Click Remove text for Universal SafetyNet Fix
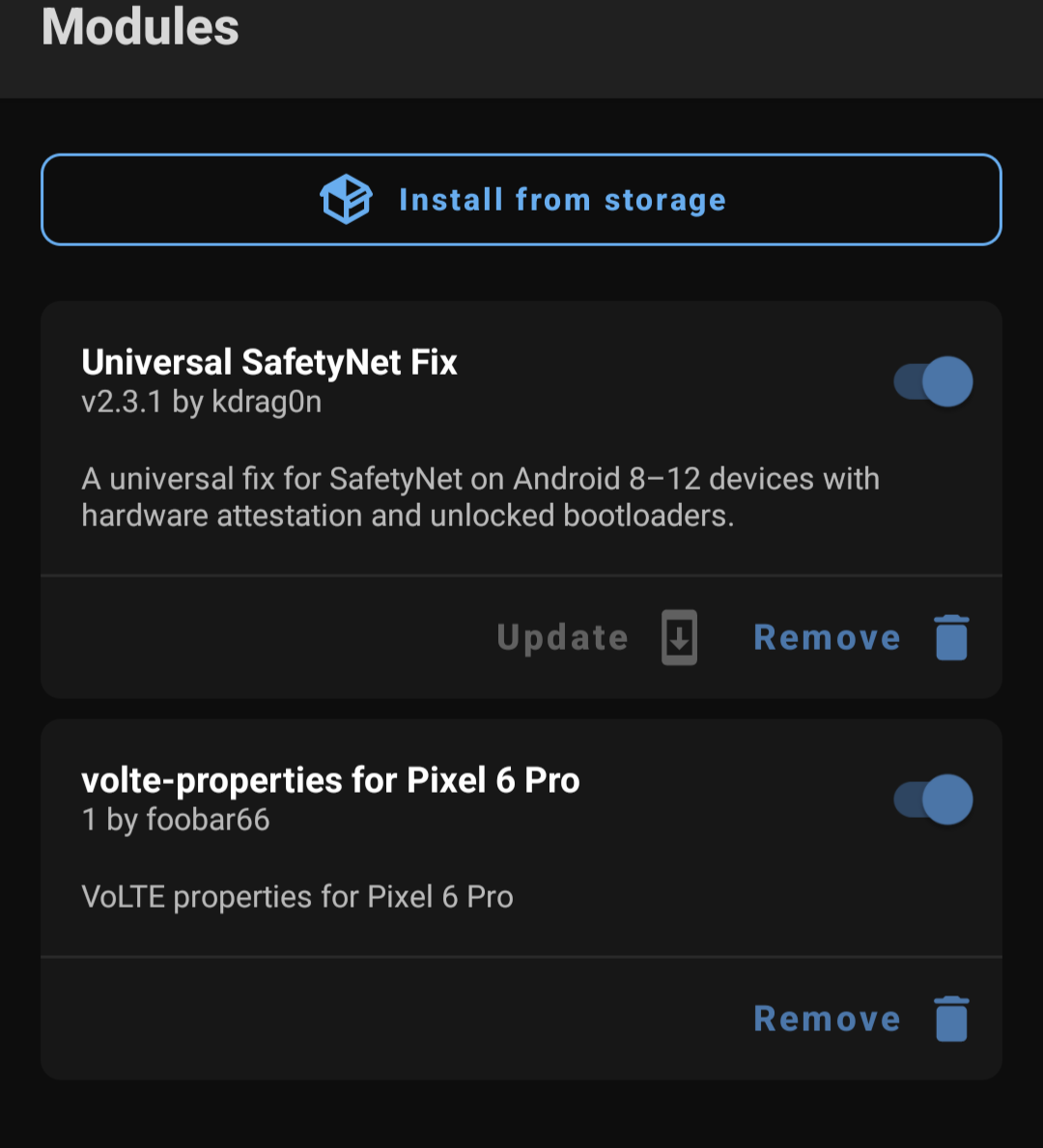Screen dimensions: 1043x1148 [827, 637]
